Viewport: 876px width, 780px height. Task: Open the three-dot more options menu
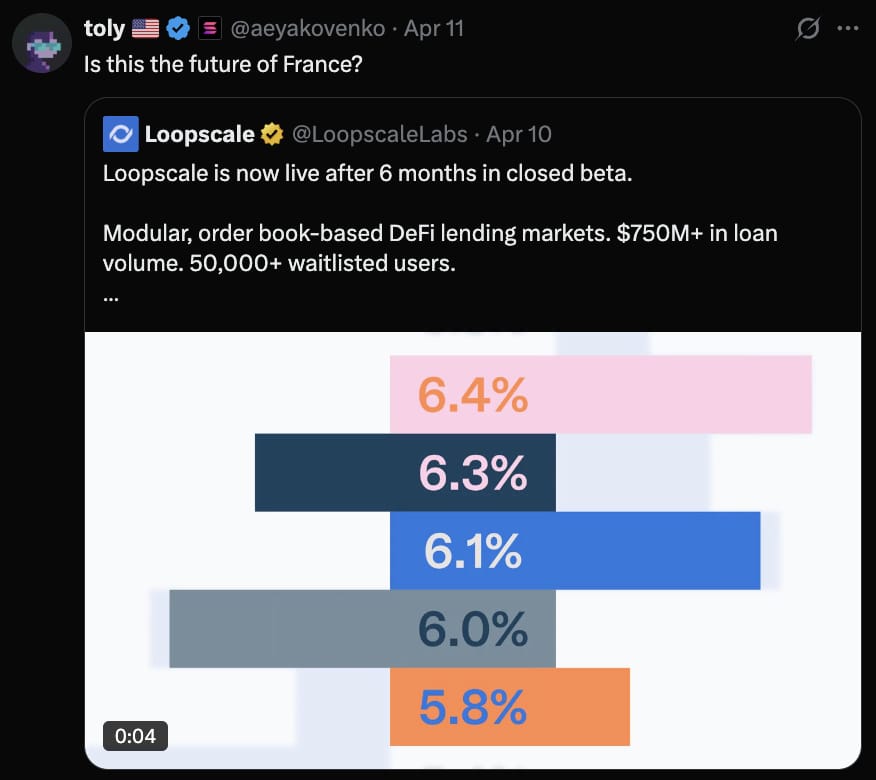[x=848, y=28]
